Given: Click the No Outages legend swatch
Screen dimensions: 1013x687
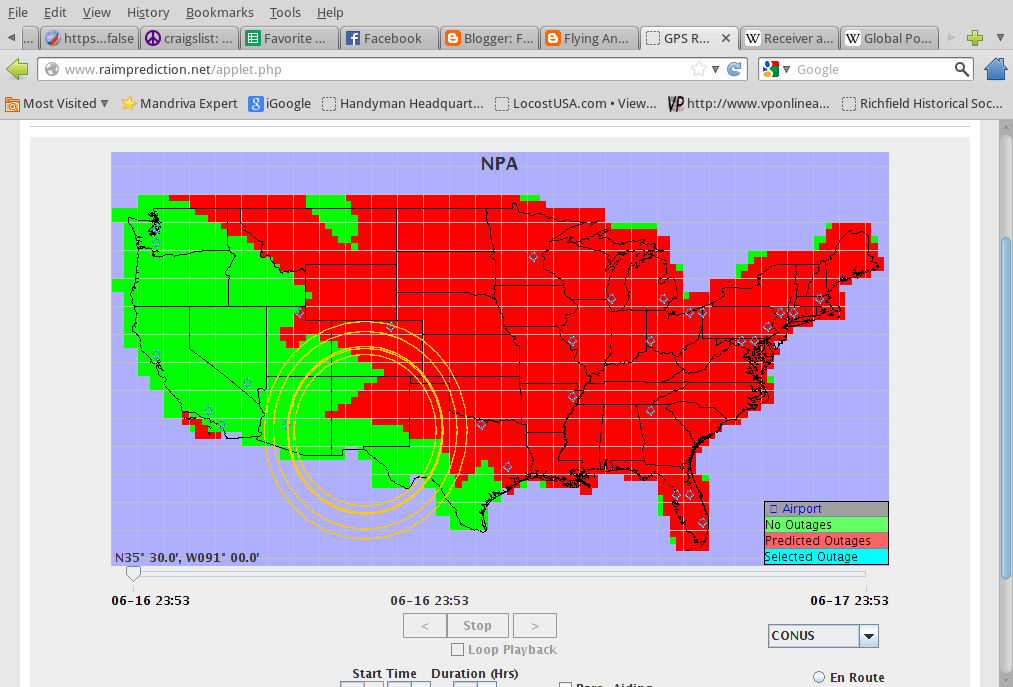Looking at the screenshot, I should point(826,525).
